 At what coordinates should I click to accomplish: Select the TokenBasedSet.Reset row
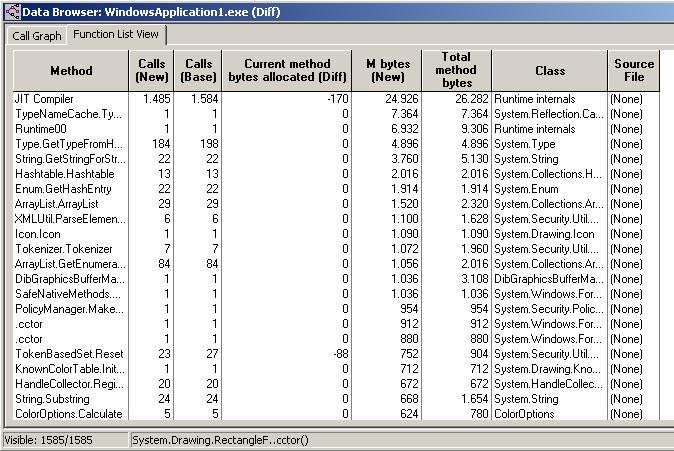tap(69, 354)
